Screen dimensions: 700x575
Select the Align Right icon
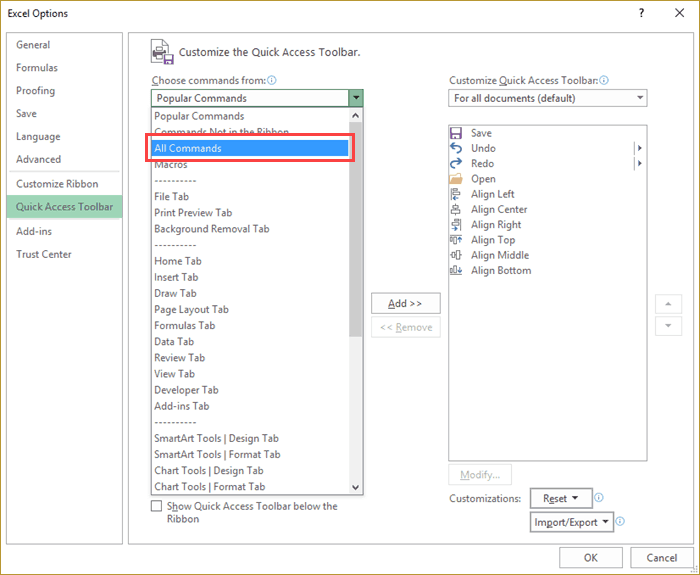click(455, 225)
